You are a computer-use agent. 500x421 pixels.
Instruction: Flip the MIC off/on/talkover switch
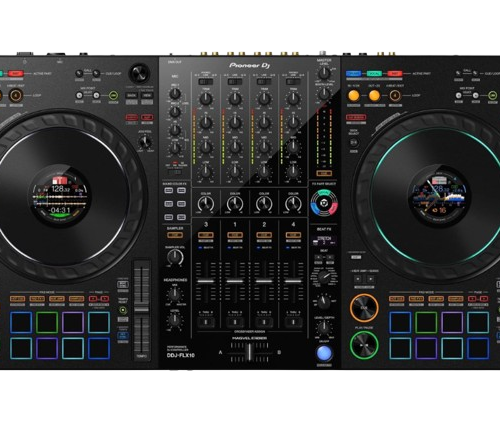(175, 172)
